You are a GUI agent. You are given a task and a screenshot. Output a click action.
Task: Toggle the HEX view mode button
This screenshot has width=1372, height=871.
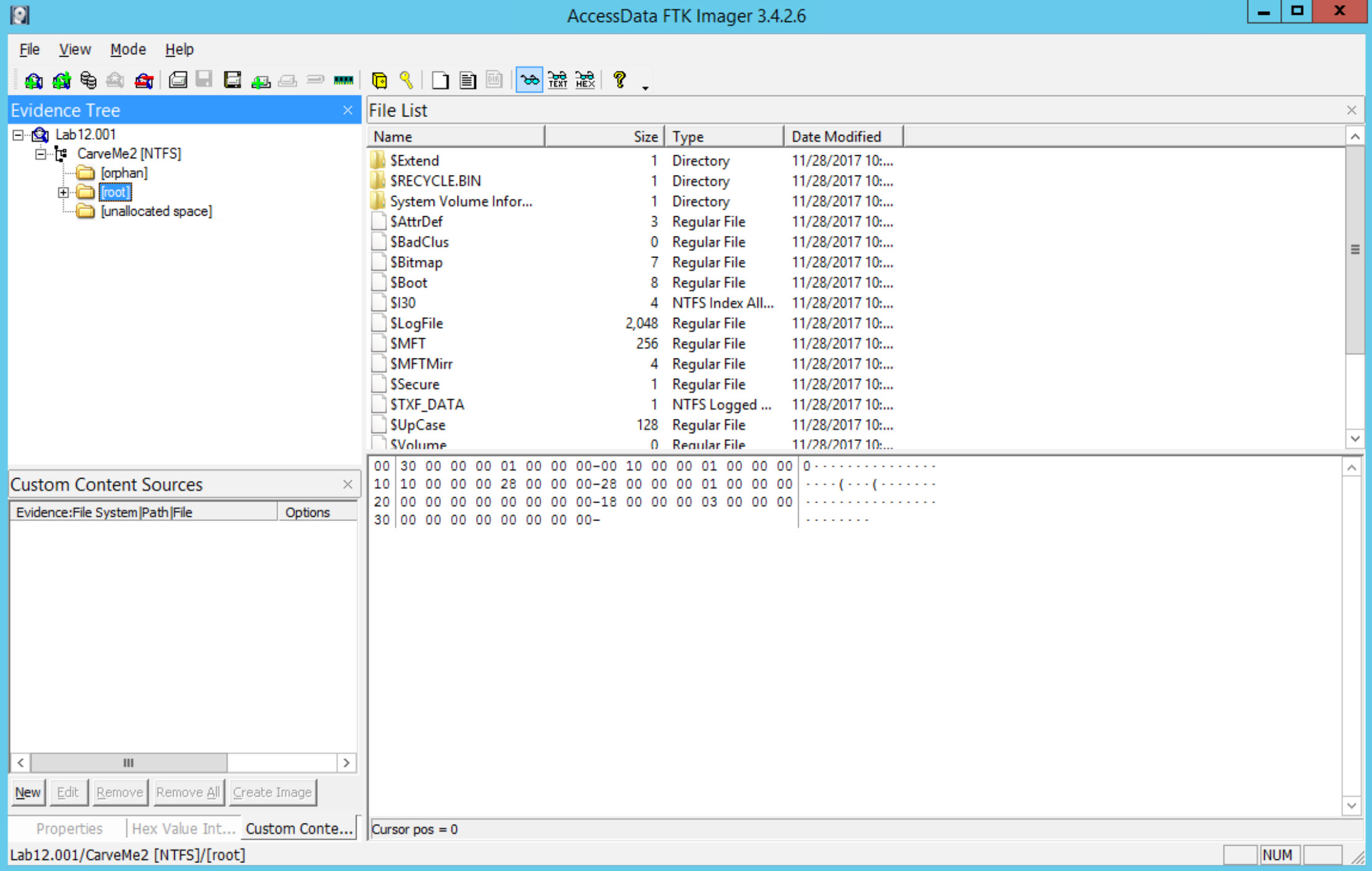click(x=584, y=80)
